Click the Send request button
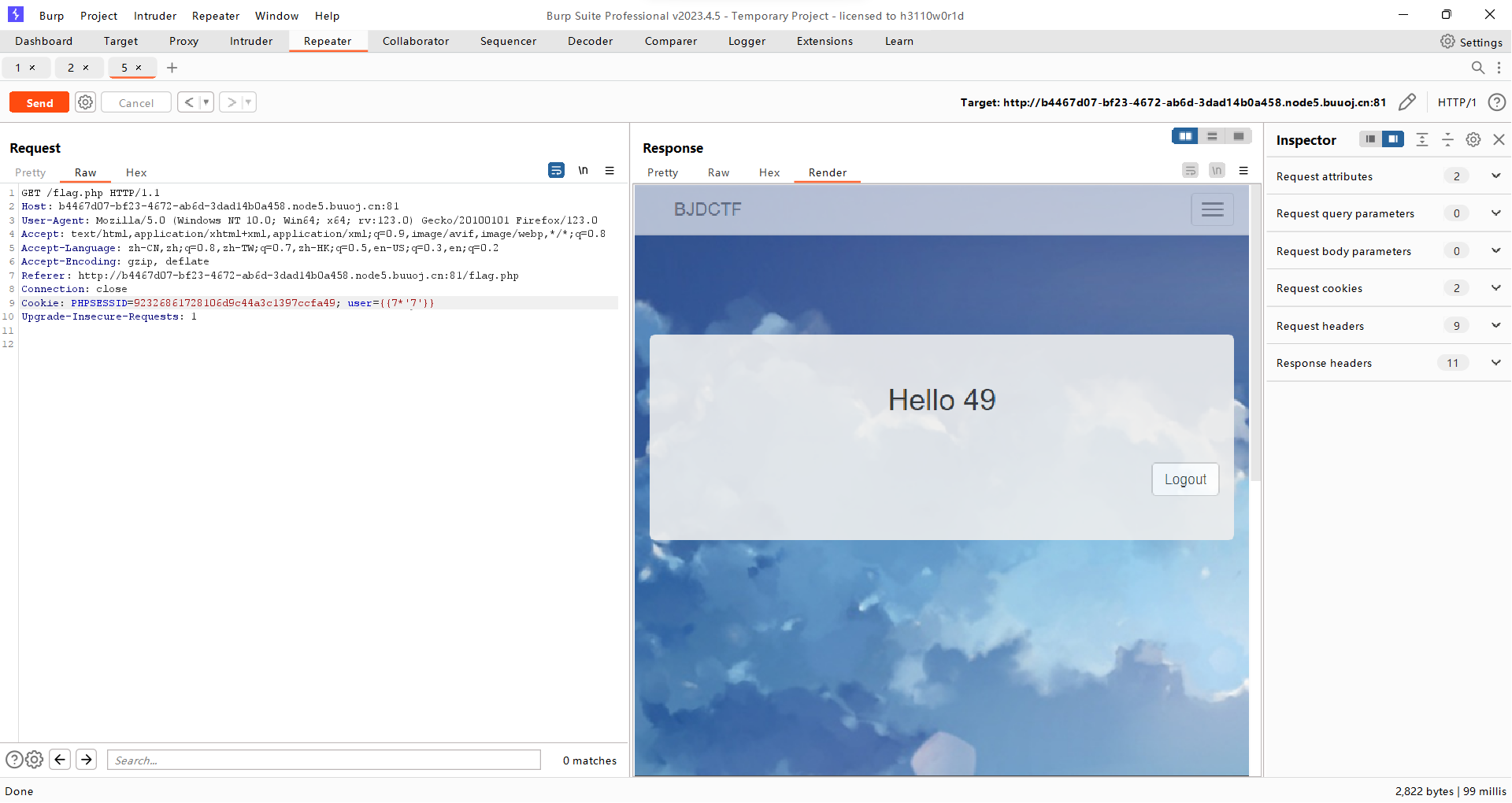This screenshot has height=803, width=1512. tap(39, 102)
